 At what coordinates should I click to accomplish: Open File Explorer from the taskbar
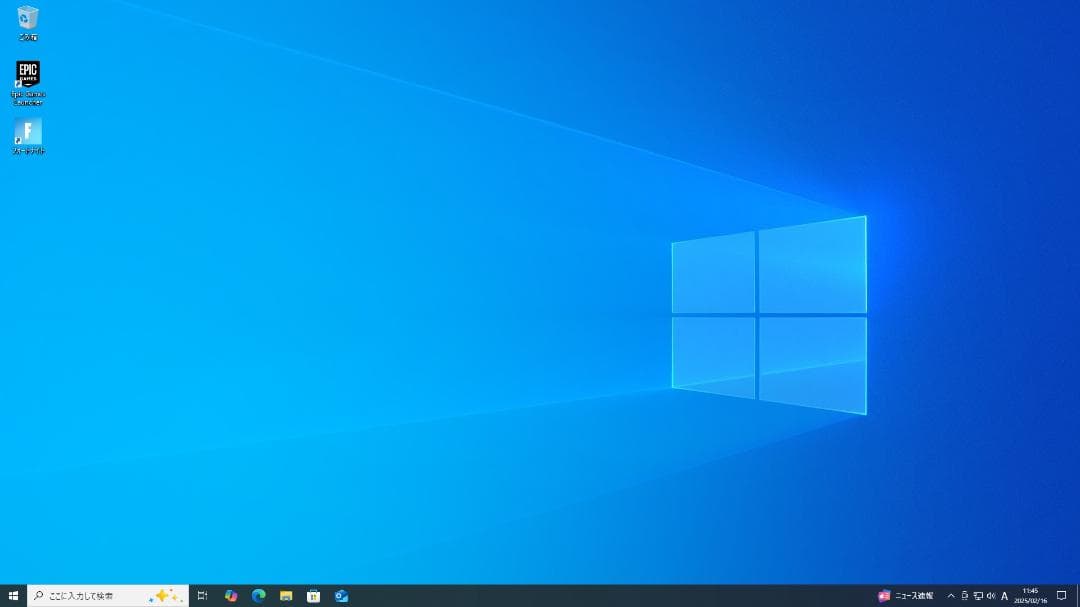tap(286, 596)
